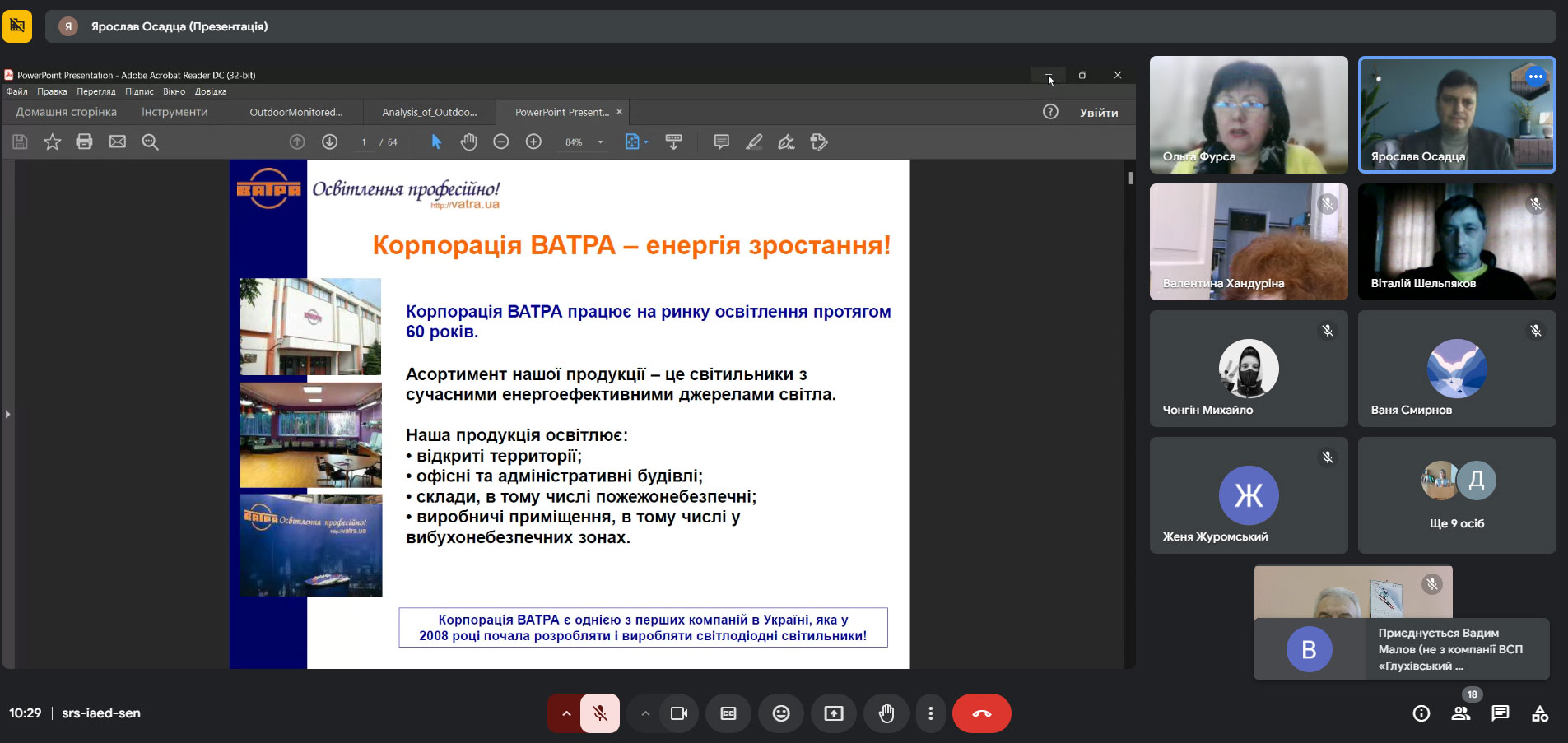Screen dimensions: 1568x743
Task: Click the current page number field
Action: click(364, 142)
